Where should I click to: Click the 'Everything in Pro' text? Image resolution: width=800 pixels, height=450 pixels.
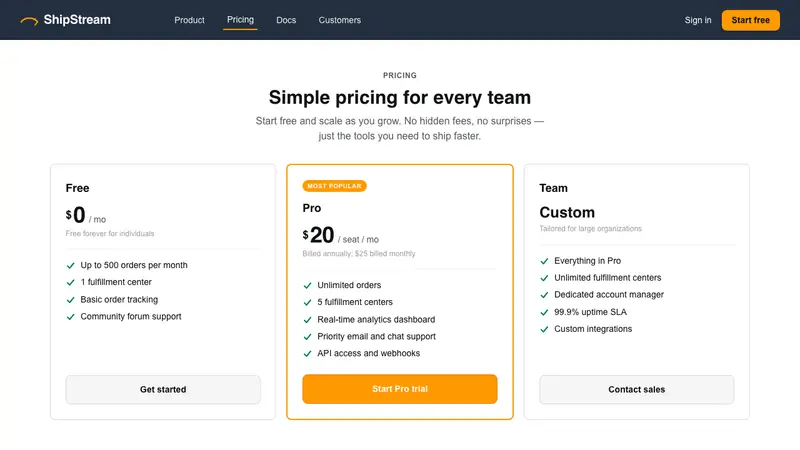coord(587,261)
